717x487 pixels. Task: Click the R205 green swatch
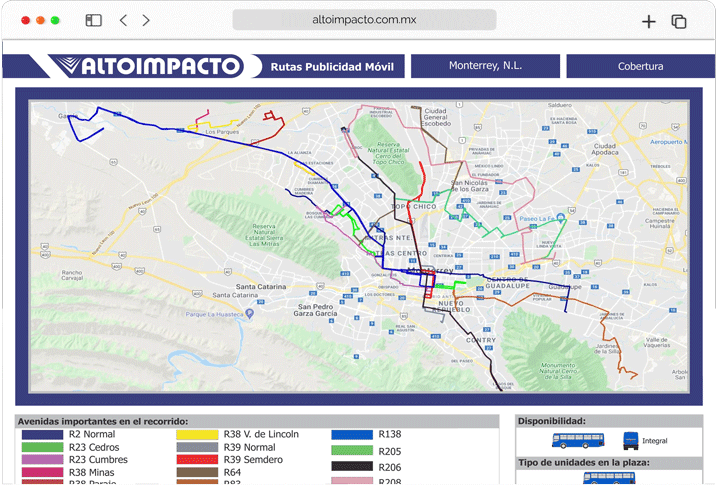352,450
